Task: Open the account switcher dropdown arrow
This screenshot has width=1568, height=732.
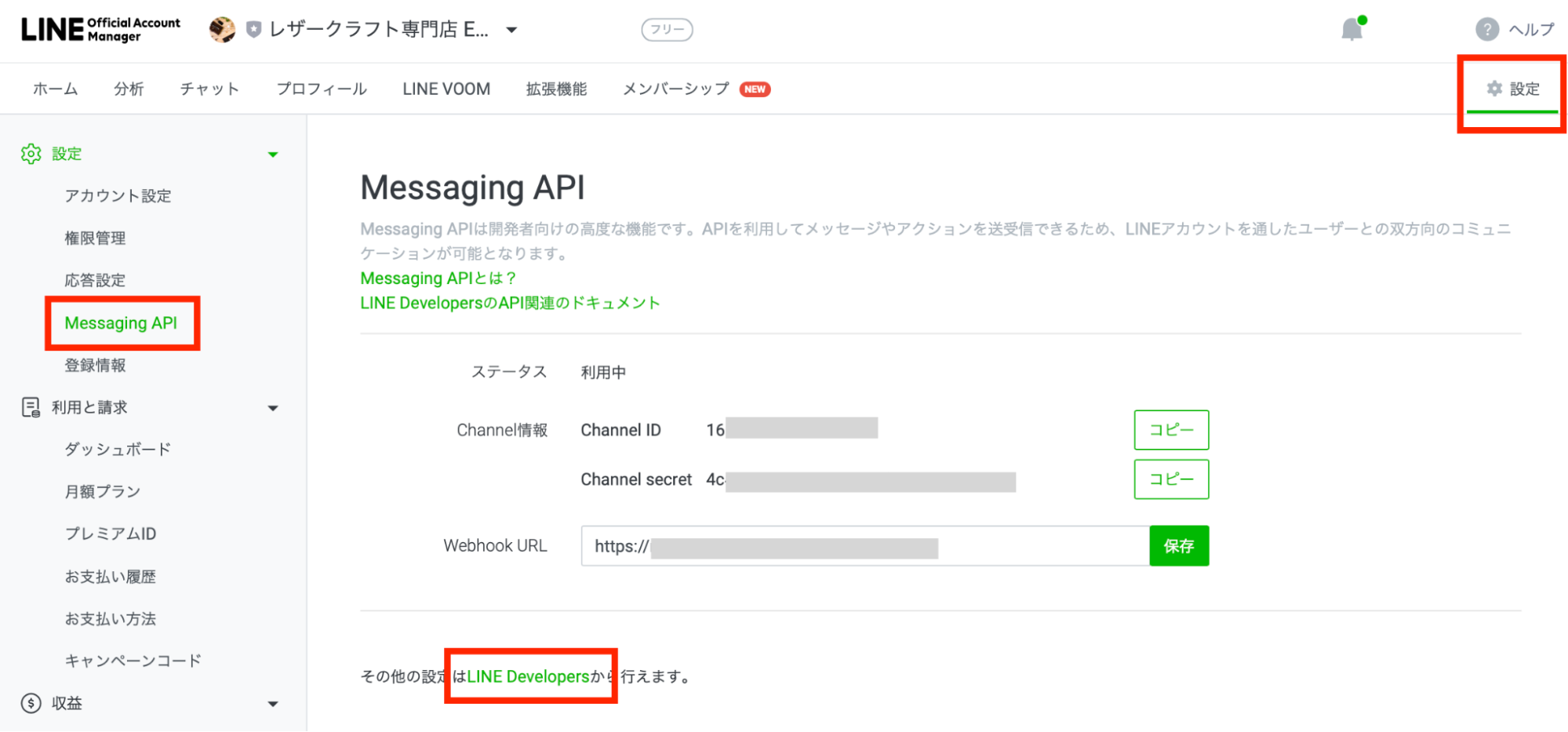Action: [511, 31]
